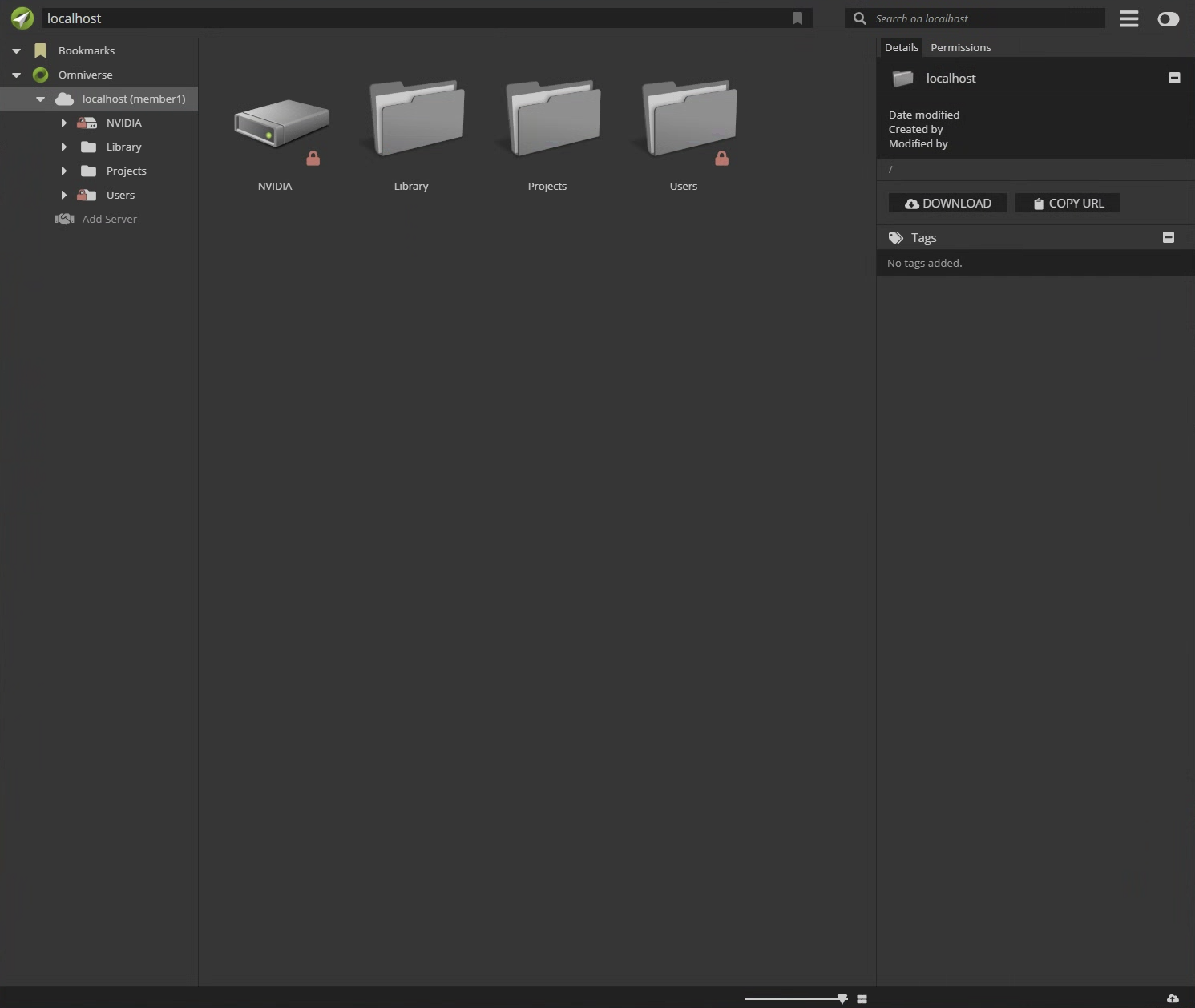Click the thumbnail size slider
The width and height of the screenshot is (1195, 1008).
click(793, 998)
